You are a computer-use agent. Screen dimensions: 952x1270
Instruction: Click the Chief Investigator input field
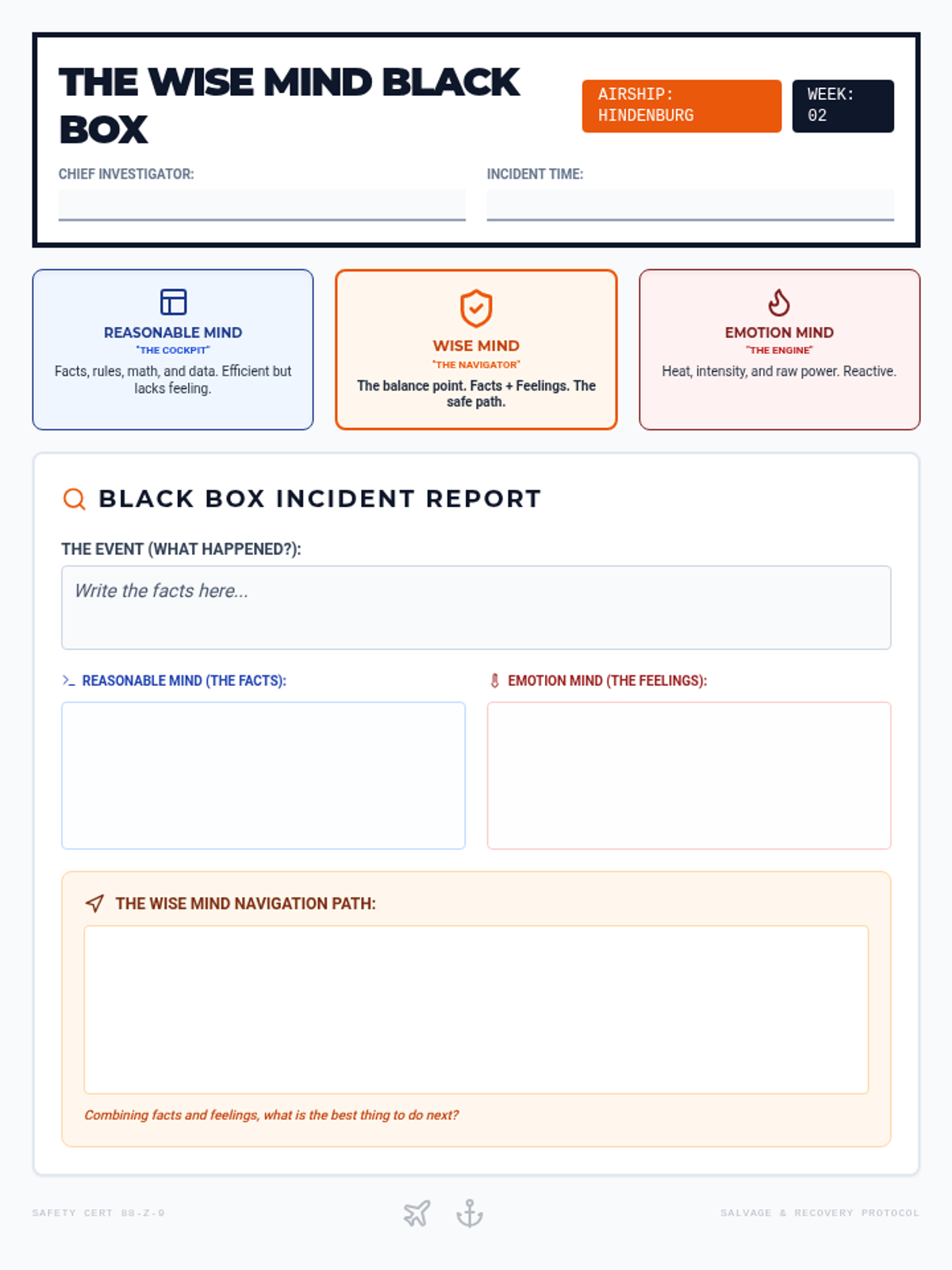(x=262, y=204)
